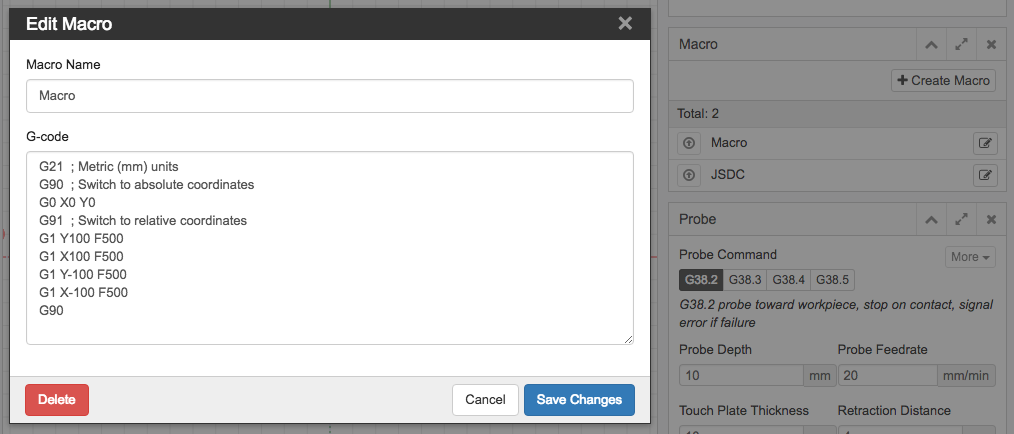
Task: Run the Macro entry with its load icon
Action: click(x=689, y=143)
